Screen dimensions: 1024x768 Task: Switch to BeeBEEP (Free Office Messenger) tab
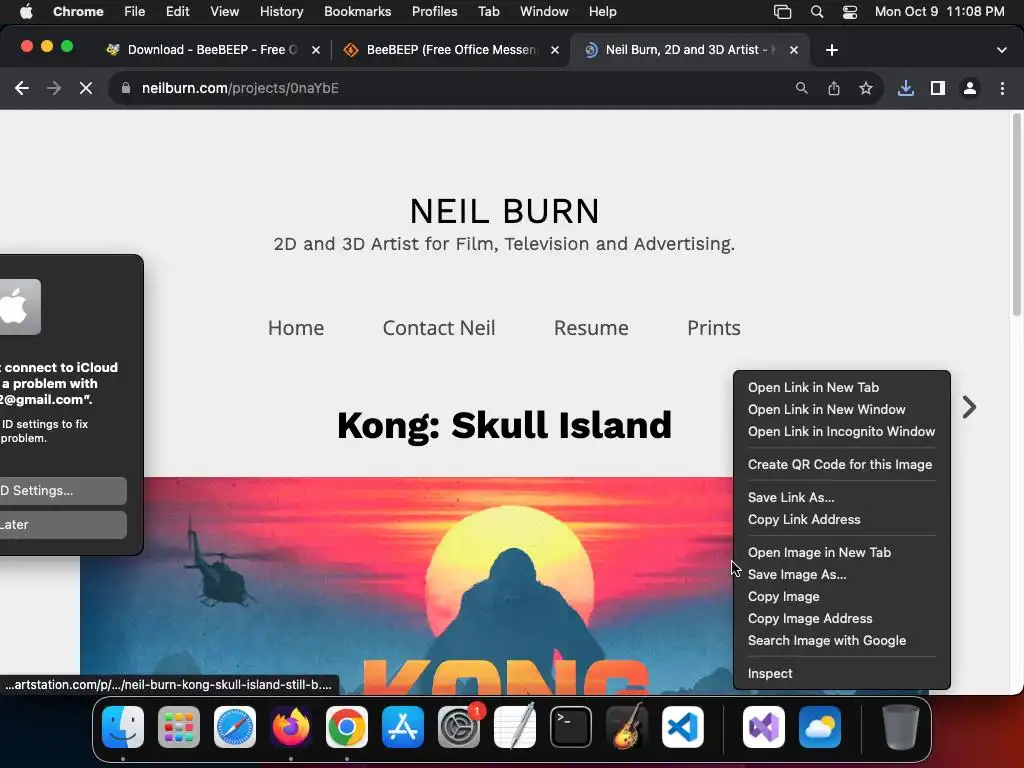[x=449, y=50]
